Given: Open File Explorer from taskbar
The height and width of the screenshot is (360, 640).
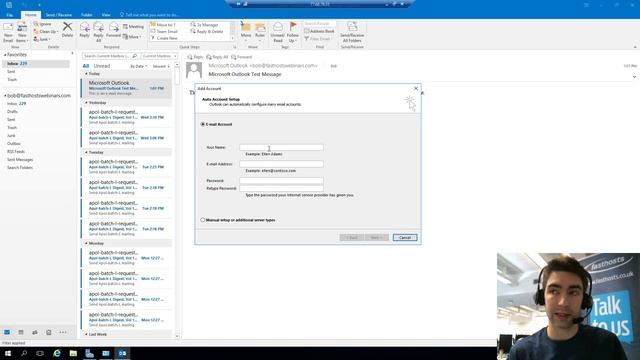Looking at the screenshot, I should (73, 353).
